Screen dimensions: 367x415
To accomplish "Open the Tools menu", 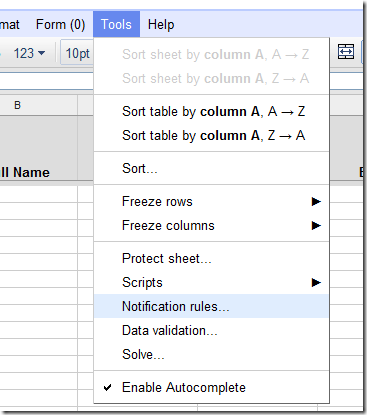I will point(116,24).
